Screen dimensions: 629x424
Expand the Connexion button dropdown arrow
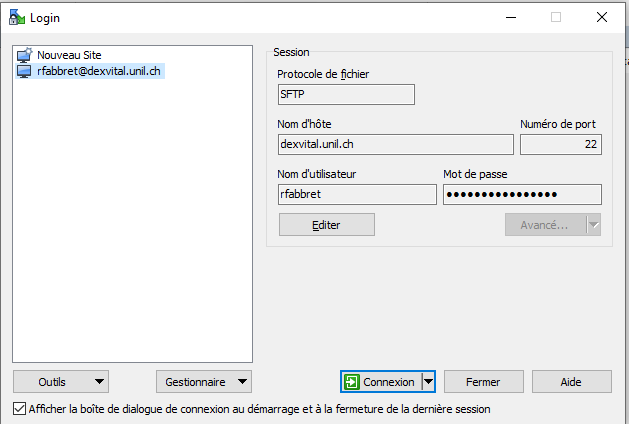[x=428, y=382]
